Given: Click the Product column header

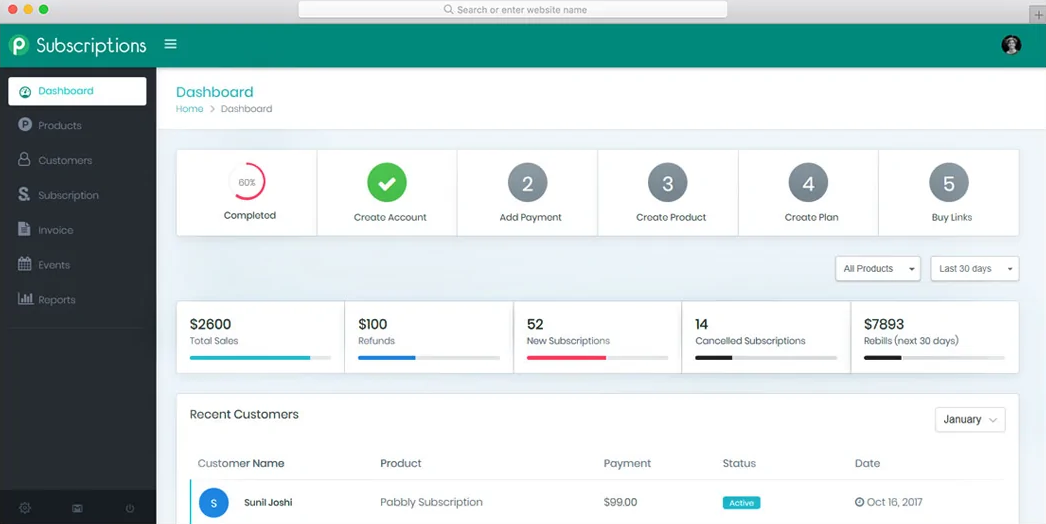Looking at the screenshot, I should pyautogui.click(x=401, y=463).
